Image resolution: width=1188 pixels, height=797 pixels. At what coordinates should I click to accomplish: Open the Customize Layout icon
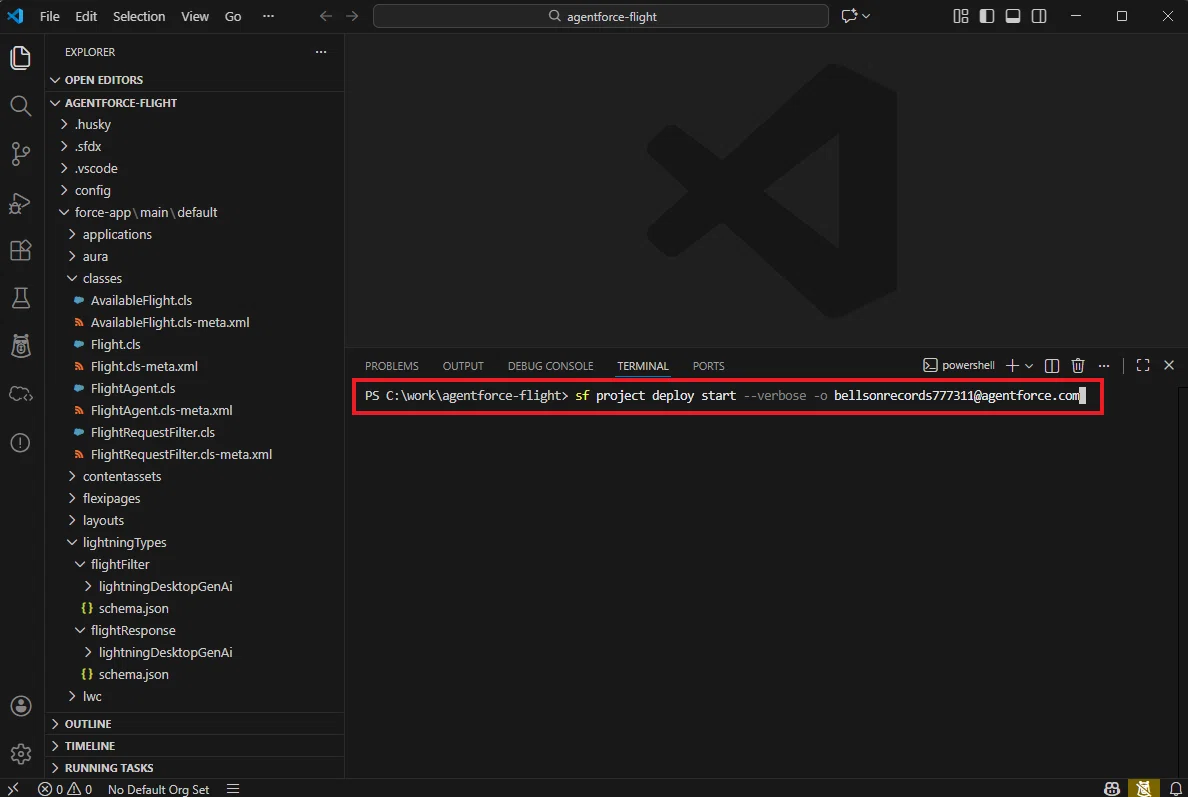pyautogui.click(x=961, y=16)
